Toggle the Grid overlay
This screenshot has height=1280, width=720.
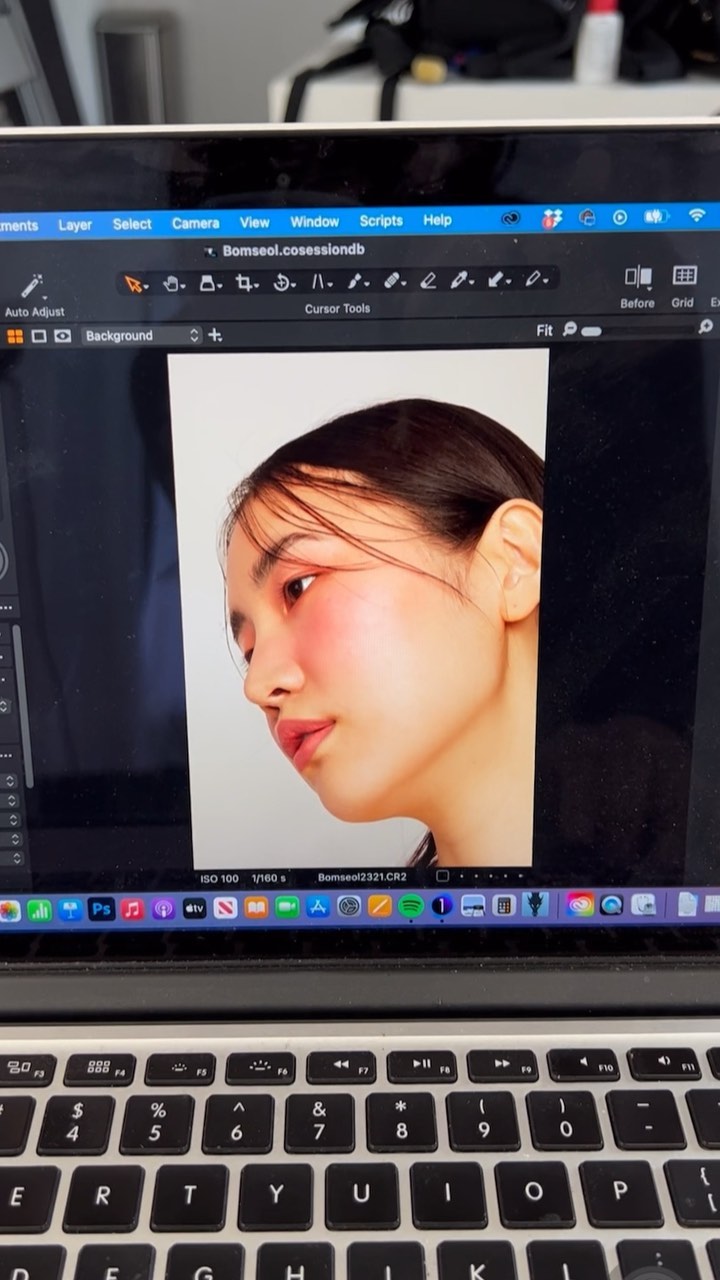pos(684,276)
